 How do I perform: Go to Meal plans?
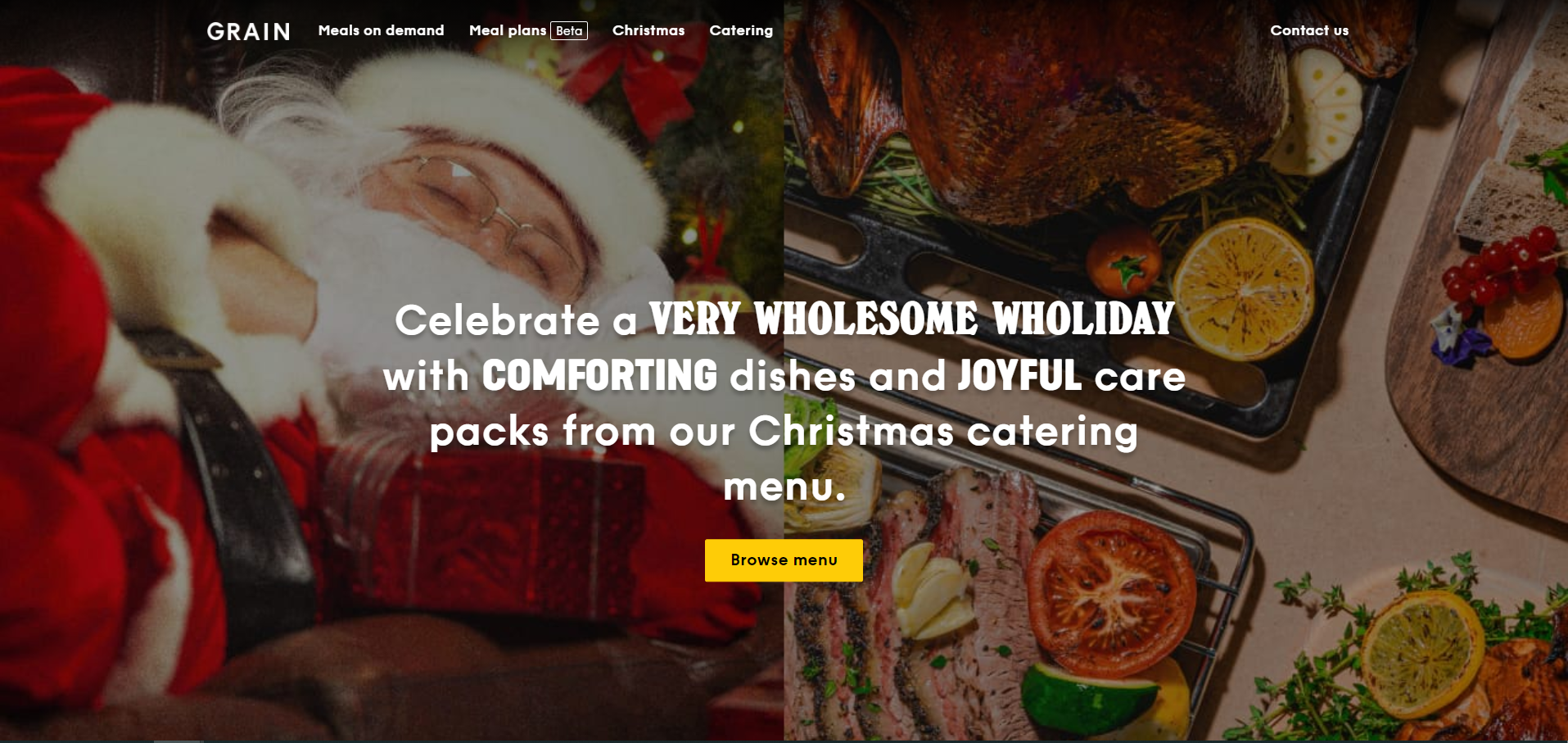[x=507, y=30]
